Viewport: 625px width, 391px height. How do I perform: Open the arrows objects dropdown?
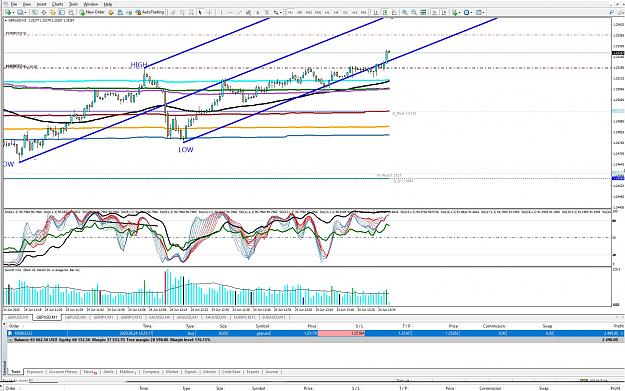pos(277,12)
